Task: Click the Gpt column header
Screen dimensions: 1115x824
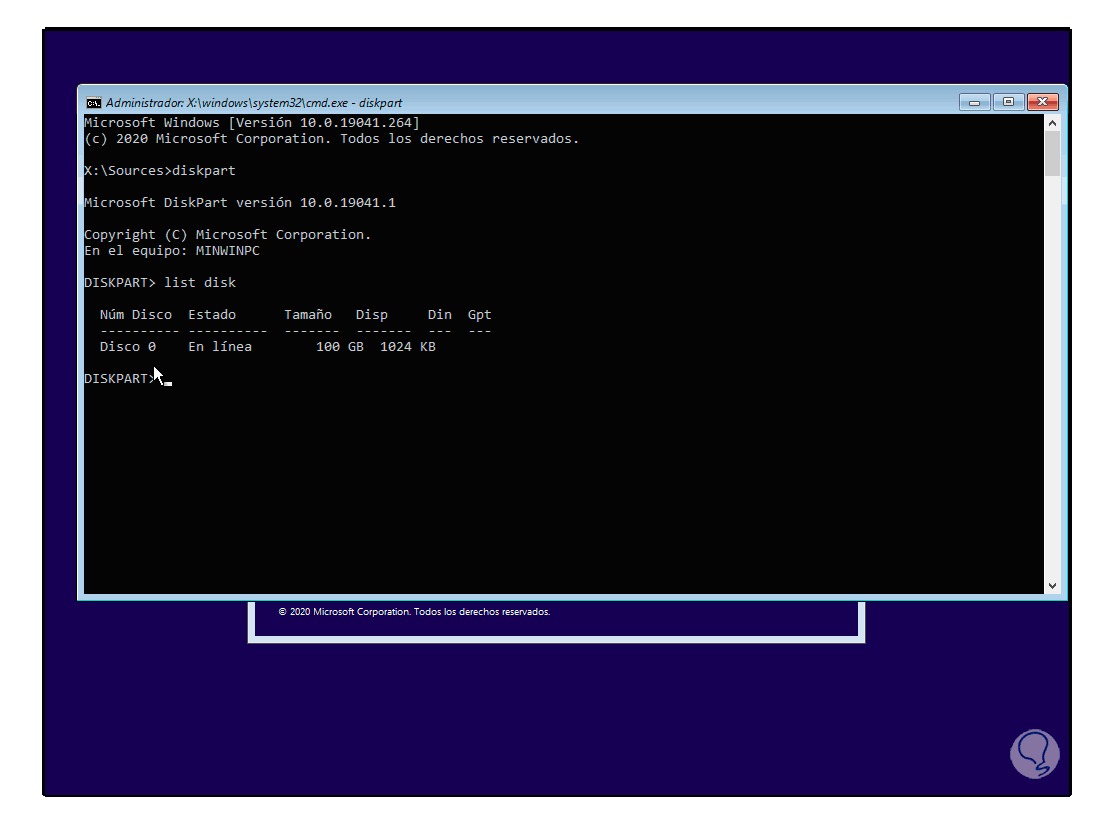Action: tap(478, 314)
